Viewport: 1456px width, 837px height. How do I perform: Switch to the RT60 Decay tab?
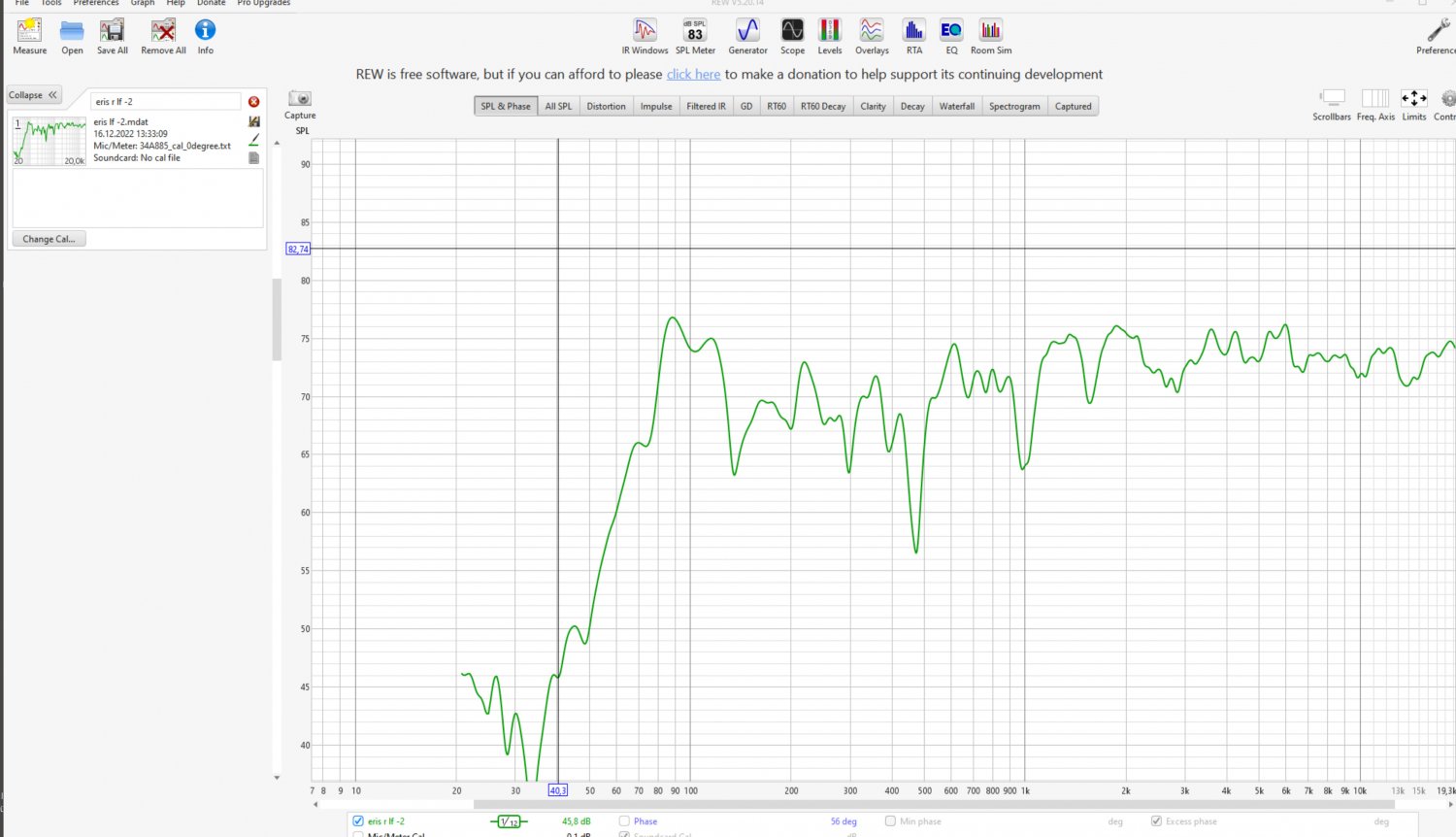[x=823, y=106]
